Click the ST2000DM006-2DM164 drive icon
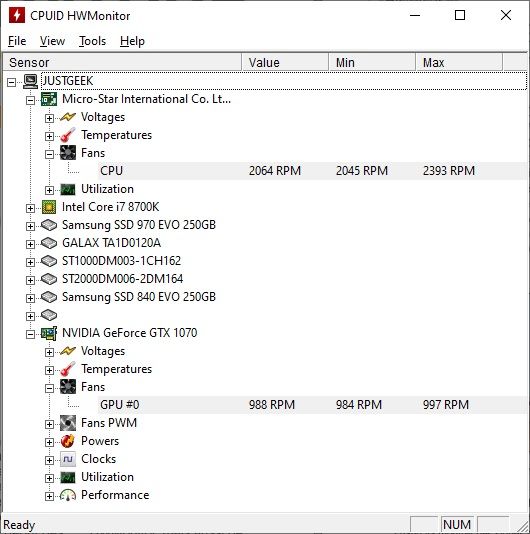This screenshot has height=534, width=530. point(49,279)
